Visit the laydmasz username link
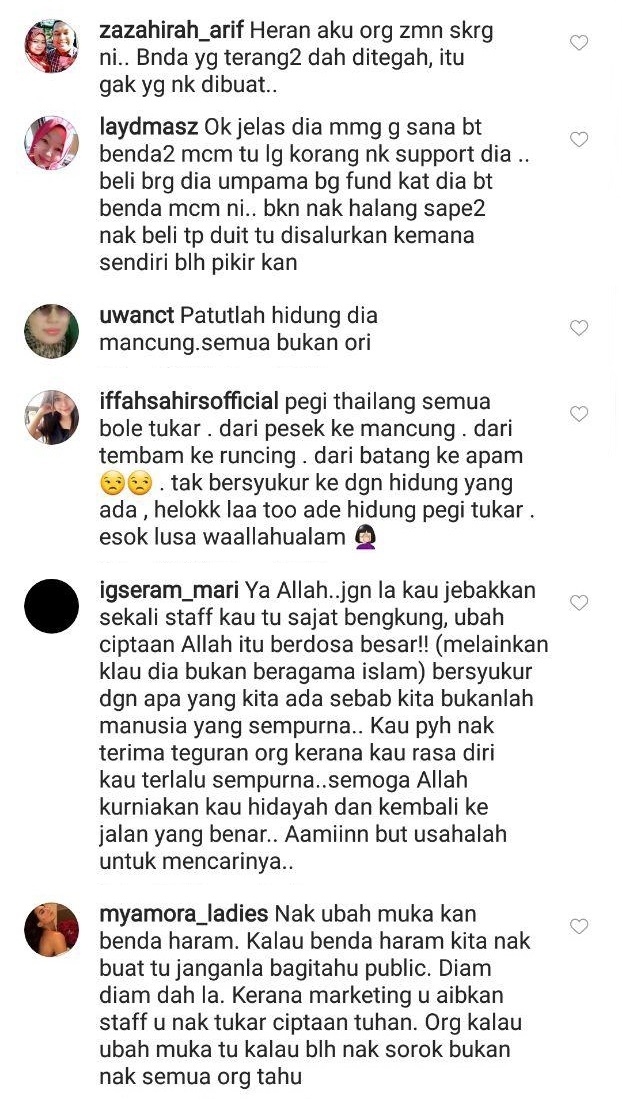This screenshot has height=1099, width=622. pyautogui.click(x=149, y=128)
